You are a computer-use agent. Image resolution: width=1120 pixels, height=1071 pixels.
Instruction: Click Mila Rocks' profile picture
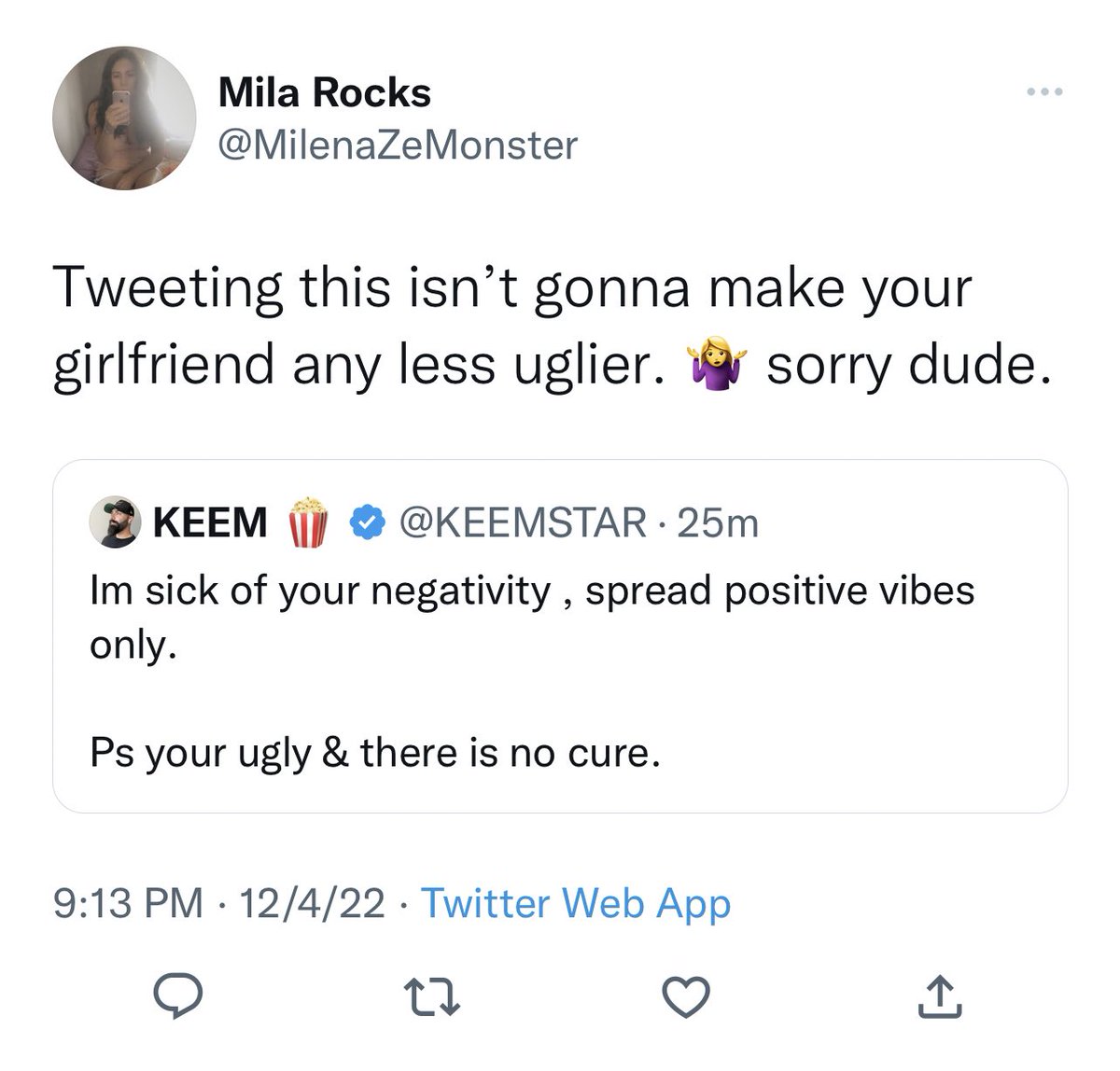tap(124, 118)
